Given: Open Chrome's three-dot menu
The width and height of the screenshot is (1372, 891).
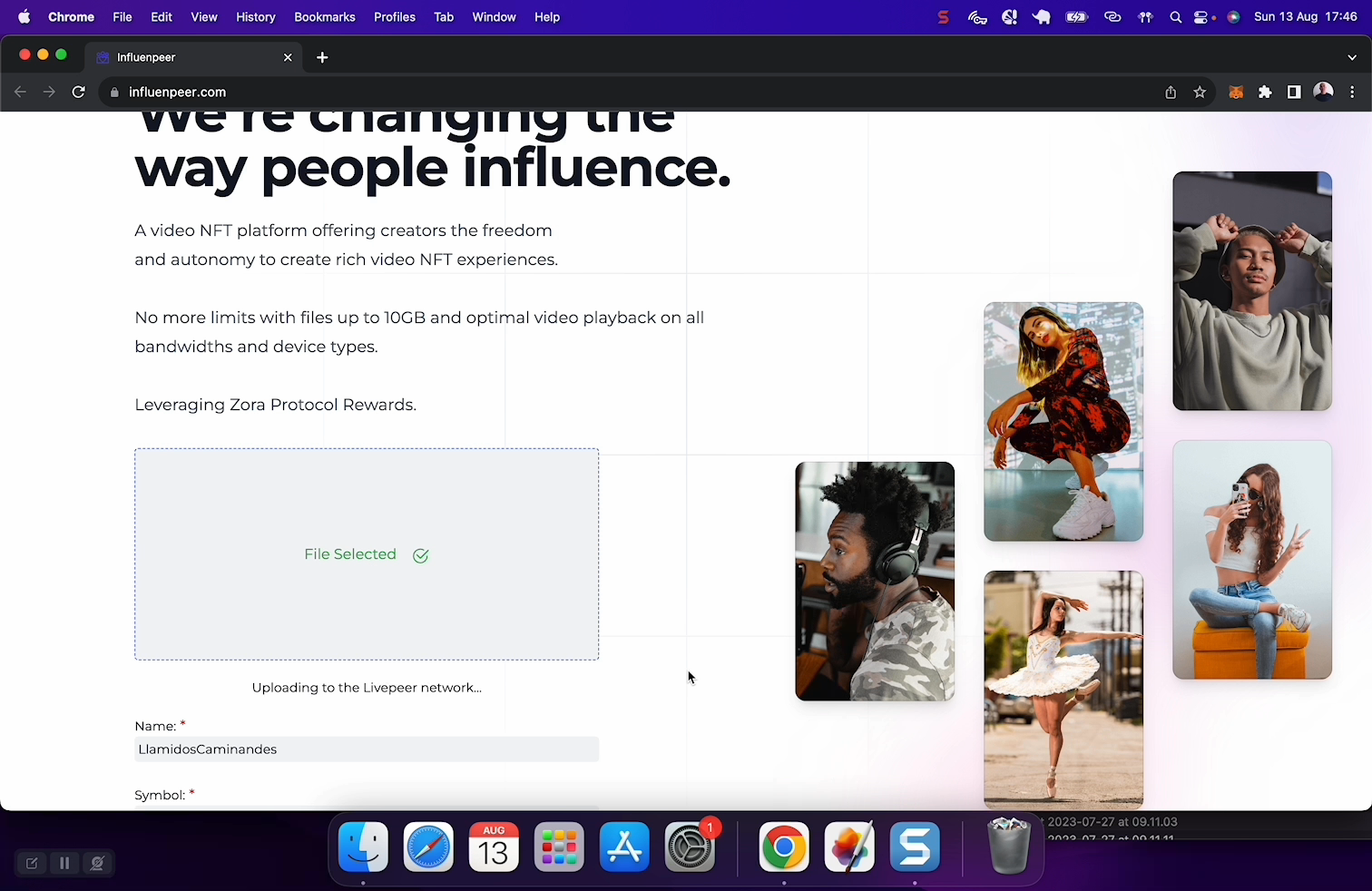Looking at the screenshot, I should [1352, 92].
